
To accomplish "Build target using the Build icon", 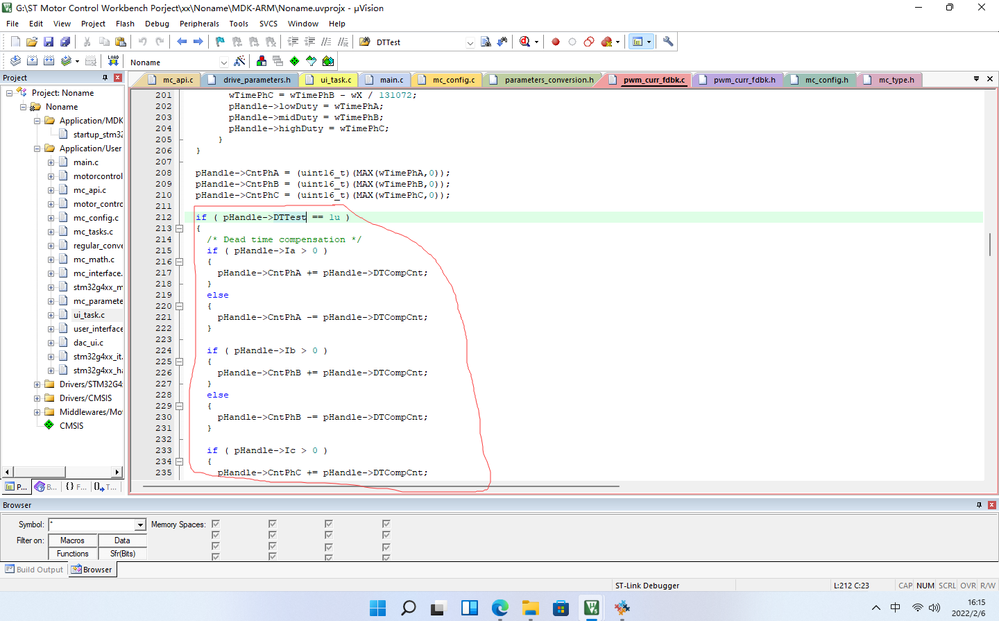I will tap(32, 61).
